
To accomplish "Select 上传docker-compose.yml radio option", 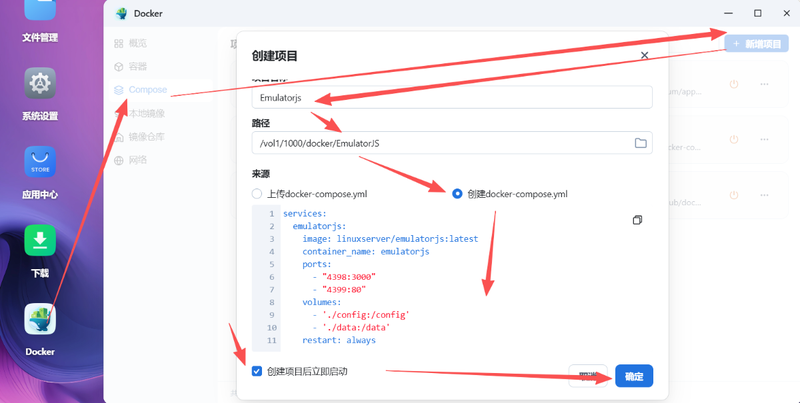I will coord(257,193).
